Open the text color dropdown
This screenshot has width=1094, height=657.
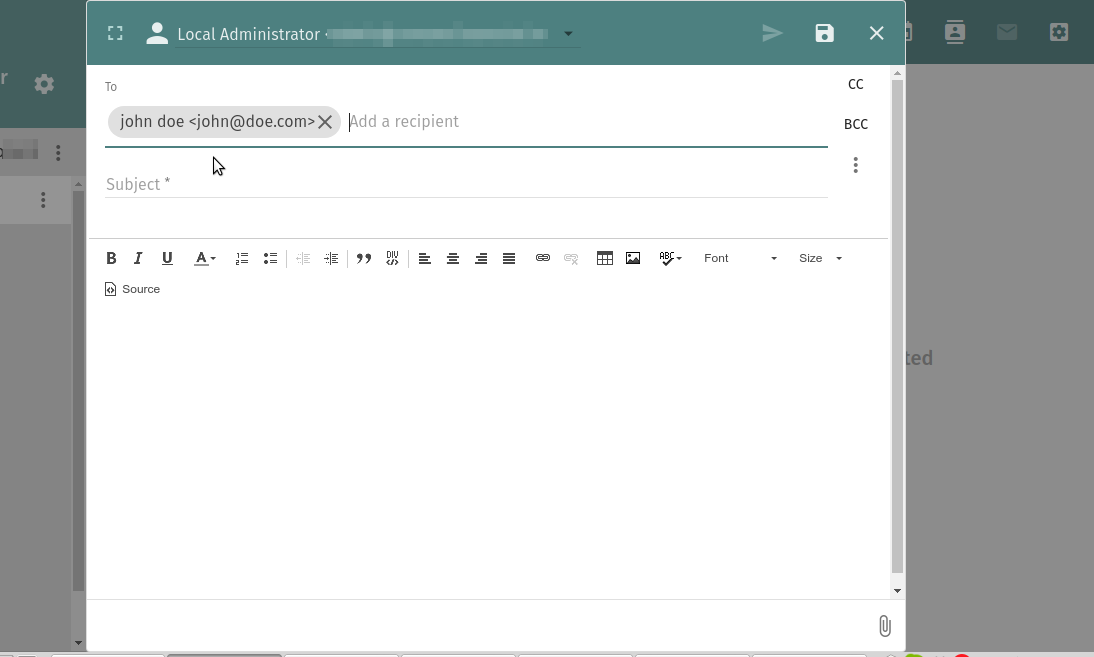[204, 258]
